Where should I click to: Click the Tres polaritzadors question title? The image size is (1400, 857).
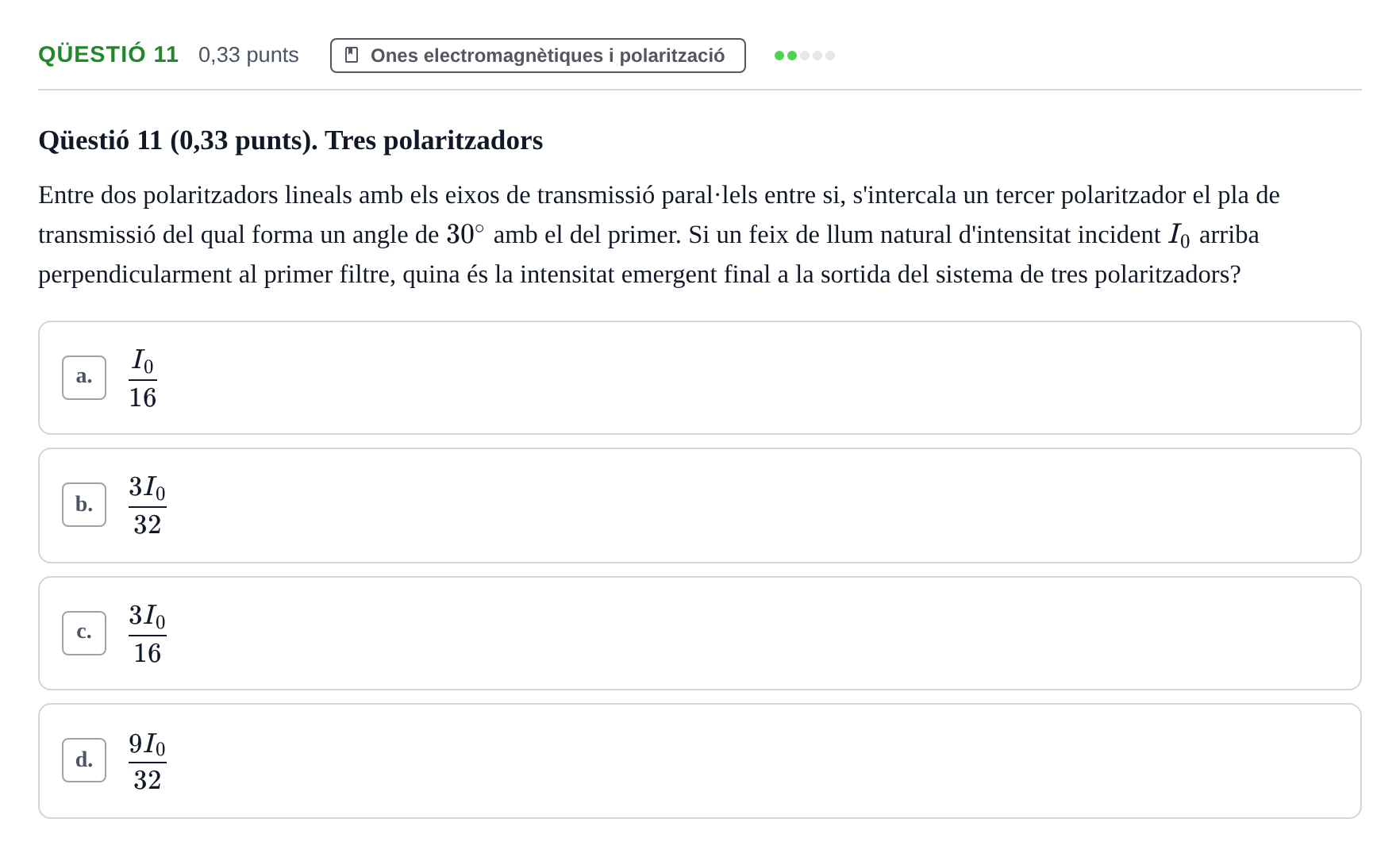coord(290,140)
